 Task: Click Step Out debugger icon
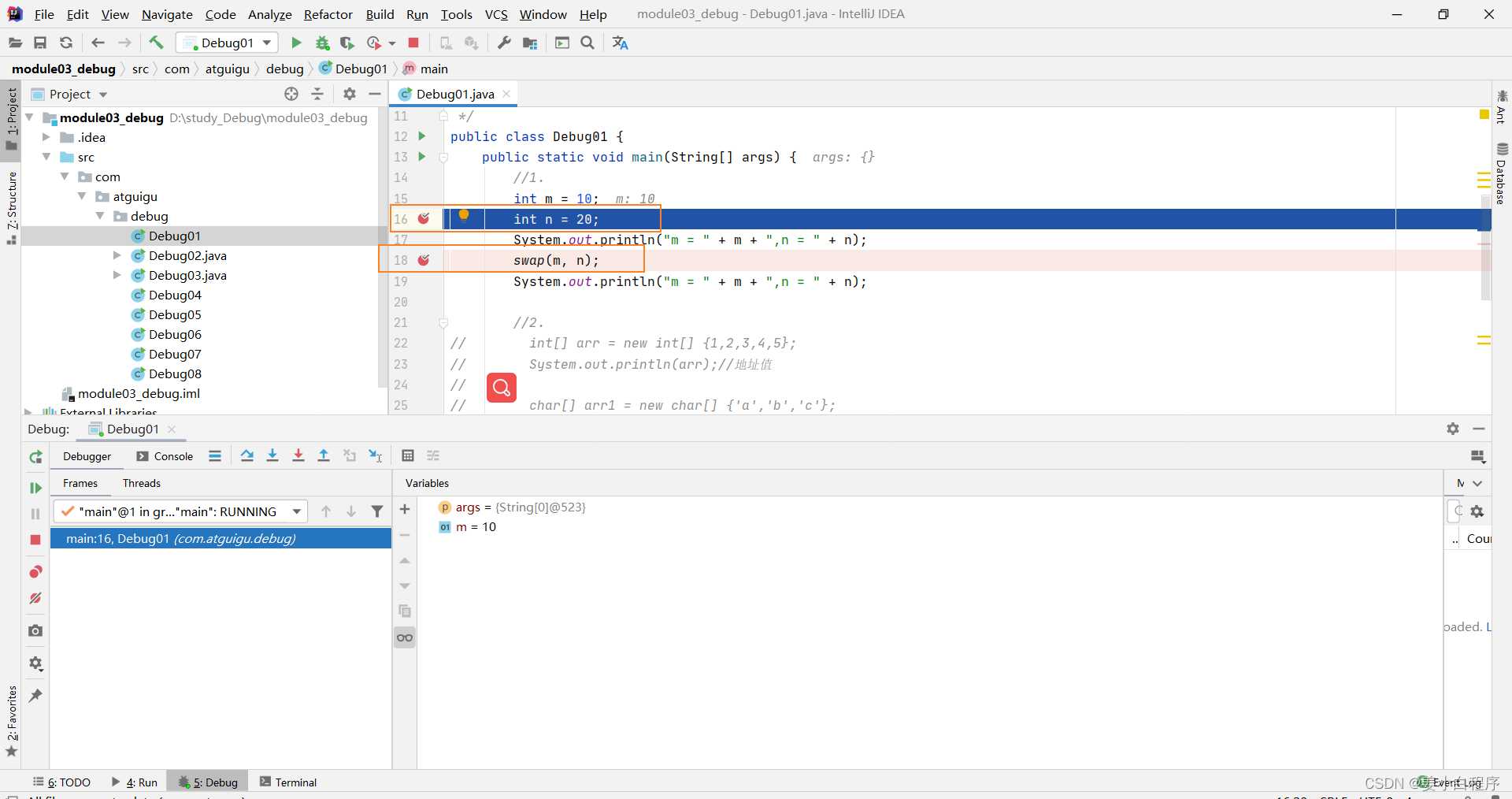click(324, 455)
